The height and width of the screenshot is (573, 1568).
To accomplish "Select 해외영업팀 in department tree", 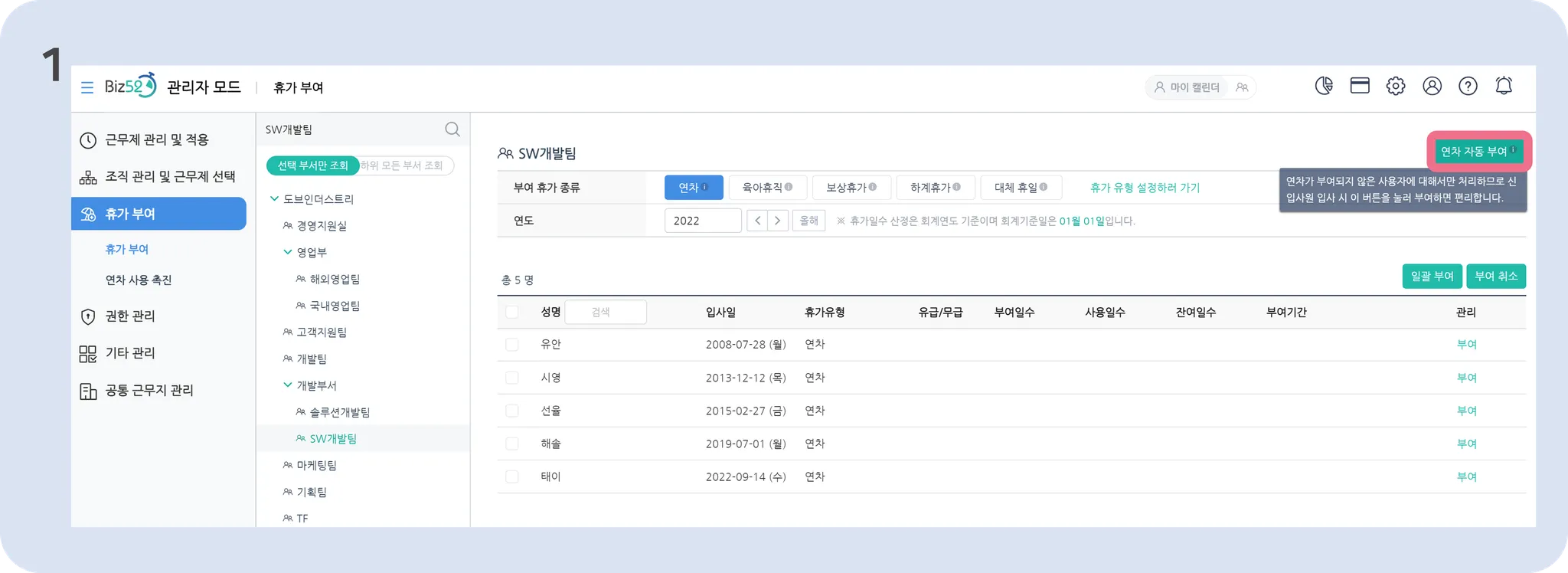I will (335, 279).
